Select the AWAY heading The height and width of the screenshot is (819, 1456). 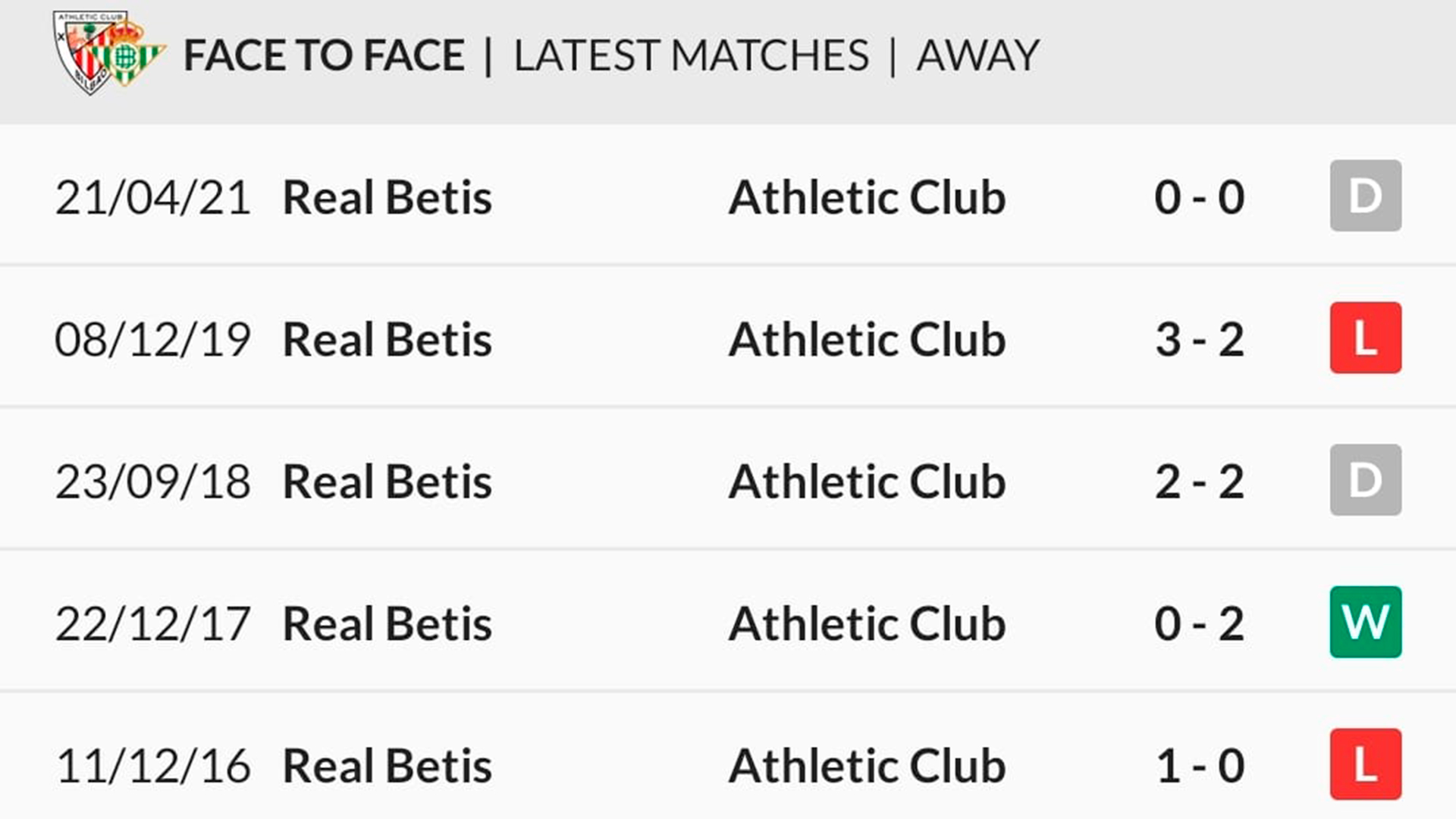[977, 55]
